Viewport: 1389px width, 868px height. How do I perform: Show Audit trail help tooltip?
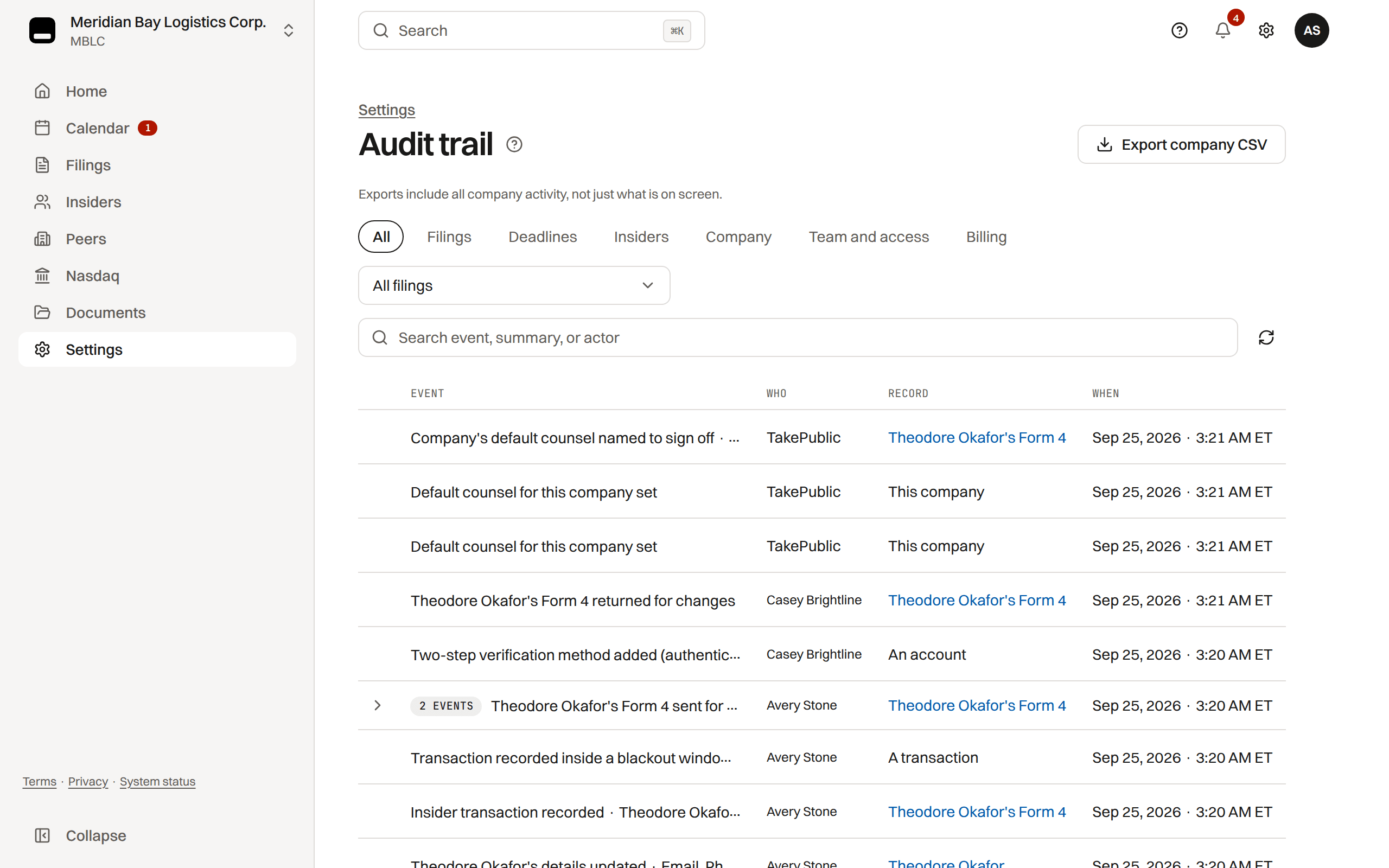(x=514, y=145)
